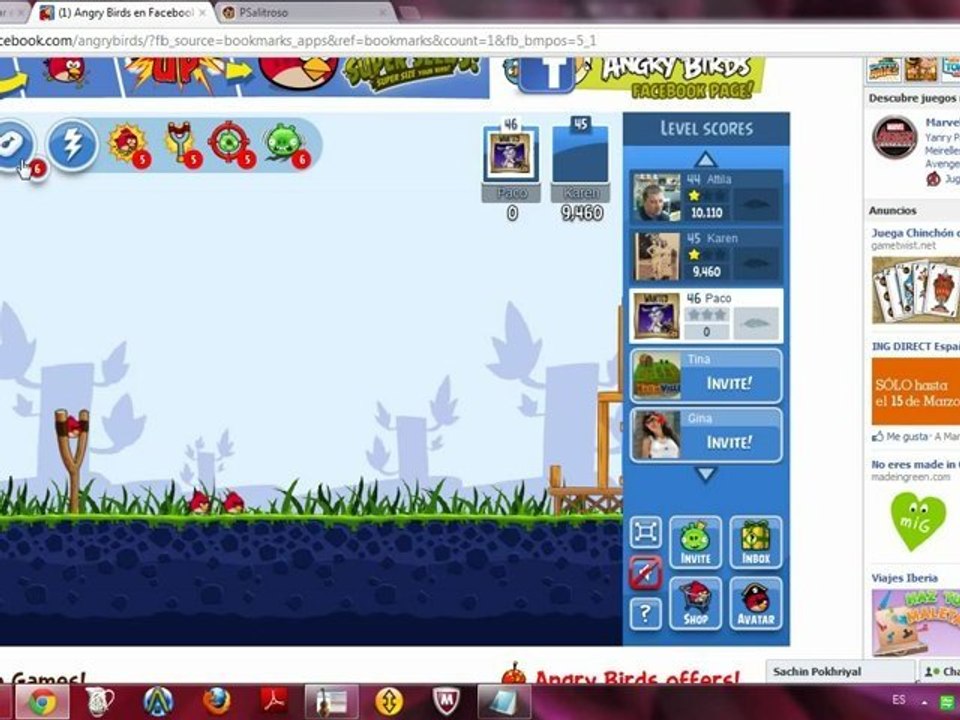Toggle the mute sound button

[x=646, y=573]
